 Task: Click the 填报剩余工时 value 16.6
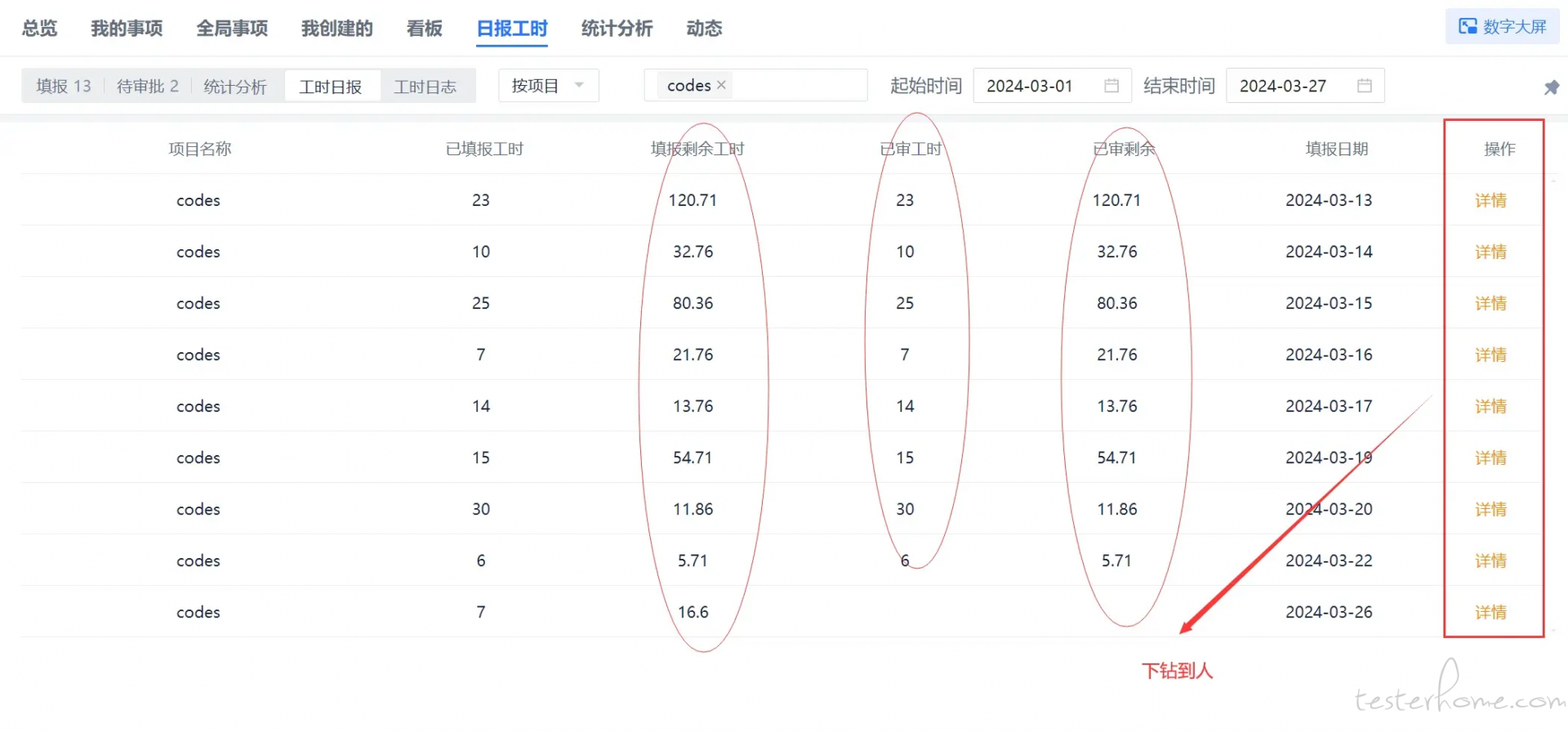693,612
